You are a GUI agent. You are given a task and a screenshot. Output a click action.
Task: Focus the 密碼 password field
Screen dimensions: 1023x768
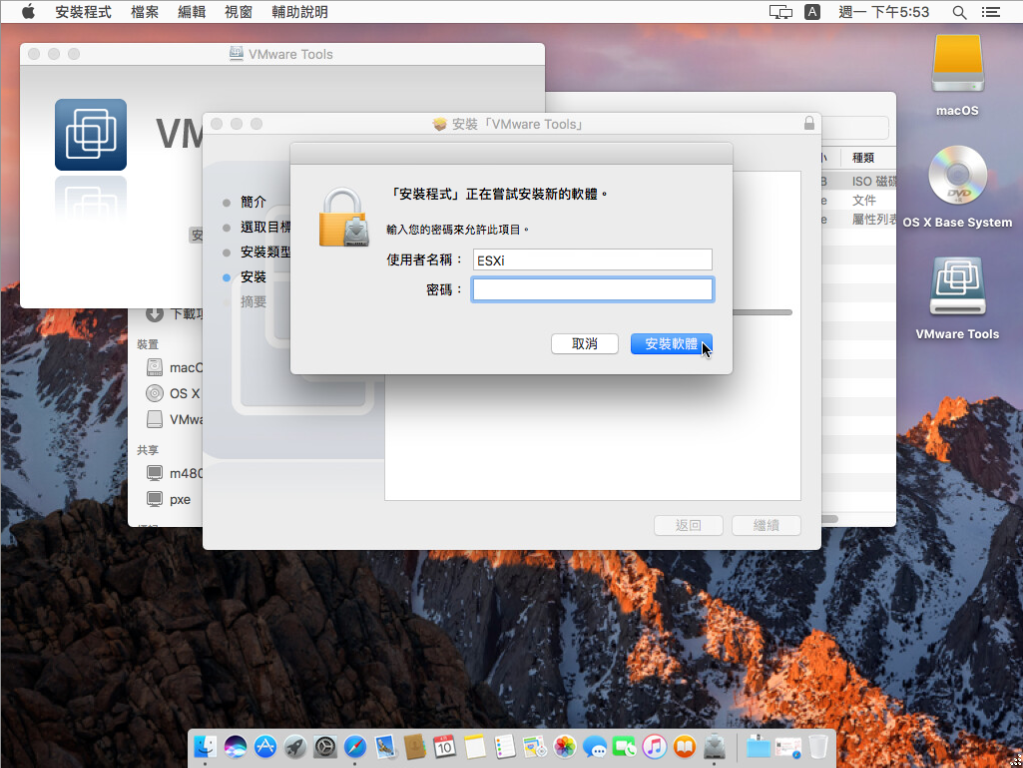pos(592,290)
